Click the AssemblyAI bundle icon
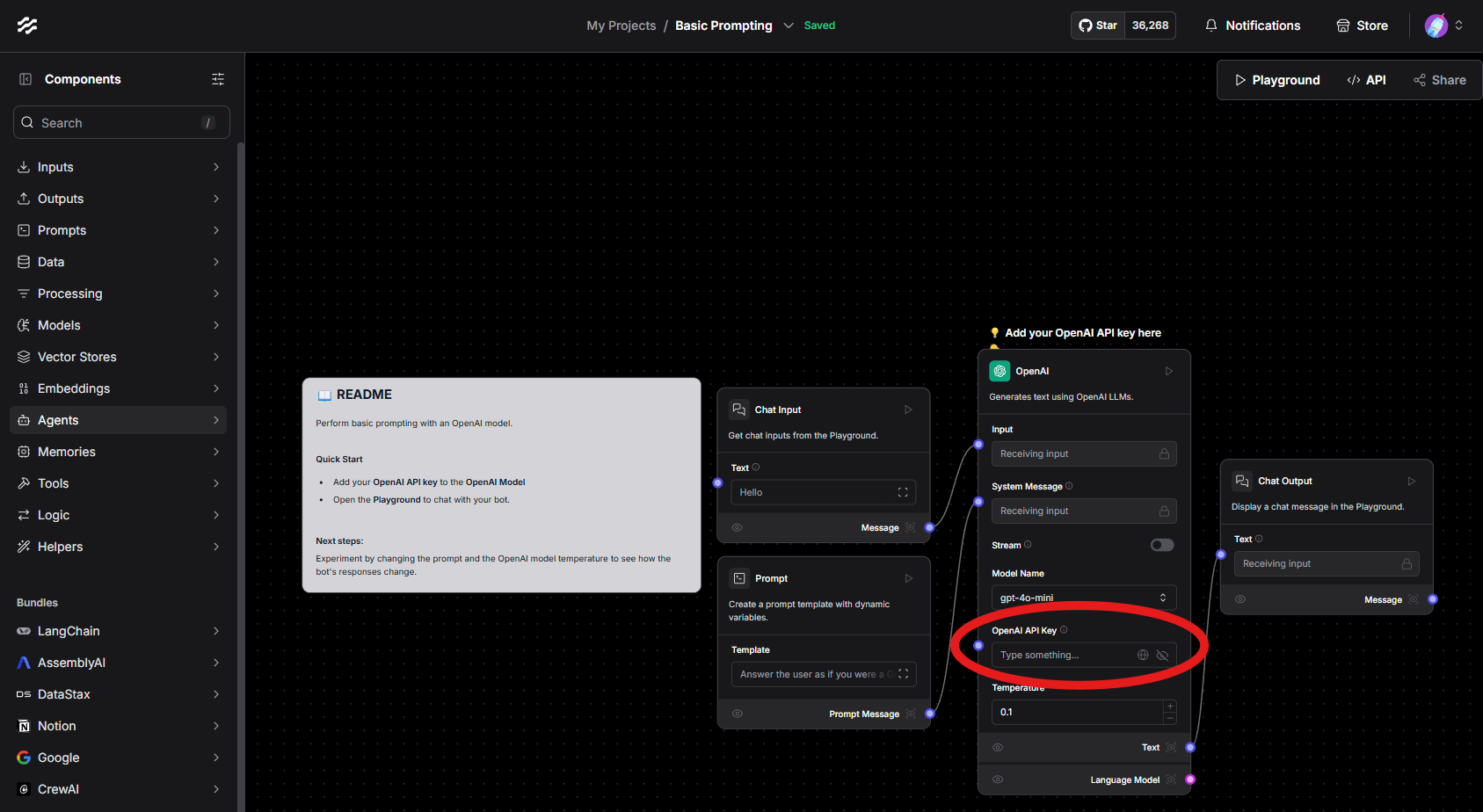This screenshot has width=1483, height=812. click(x=24, y=663)
